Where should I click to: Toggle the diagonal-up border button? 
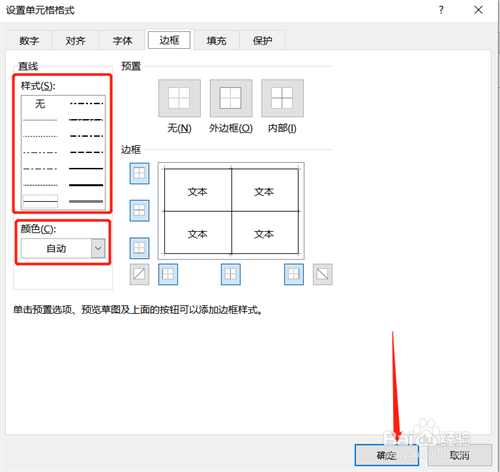[139, 274]
